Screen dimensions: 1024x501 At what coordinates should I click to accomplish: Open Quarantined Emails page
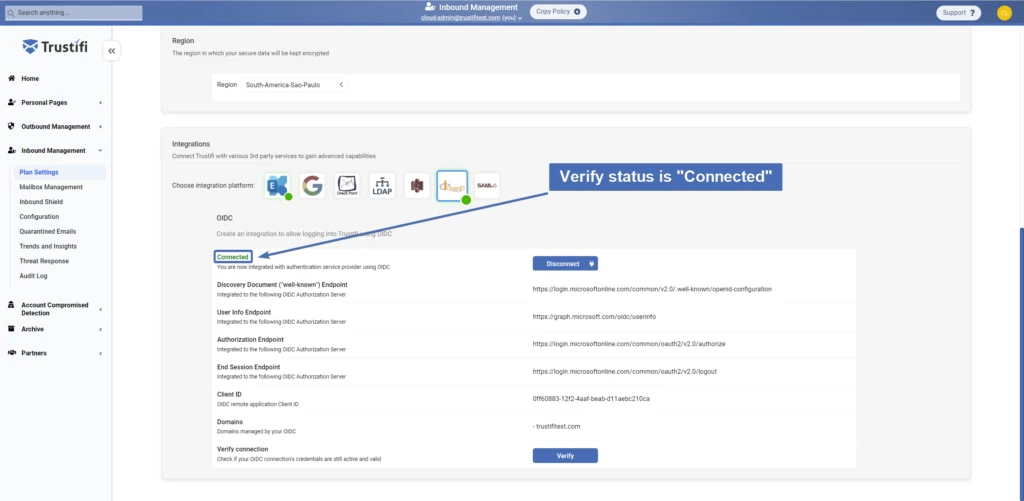click(47, 231)
